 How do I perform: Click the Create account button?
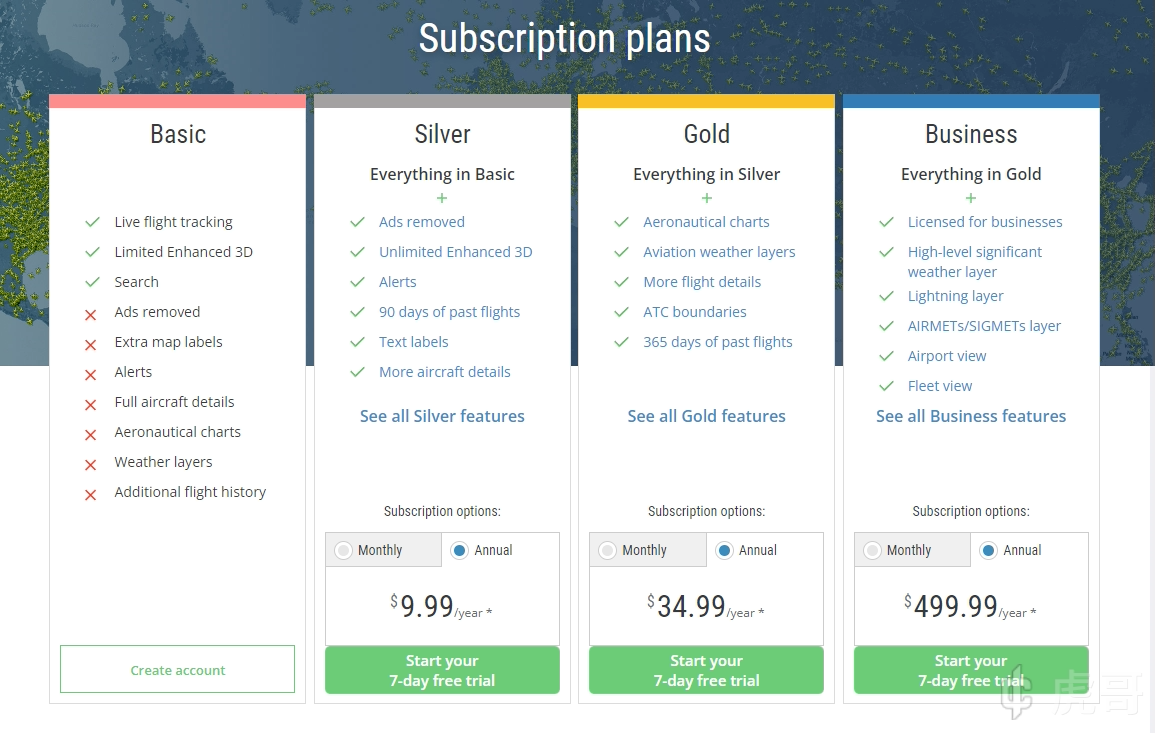(178, 670)
